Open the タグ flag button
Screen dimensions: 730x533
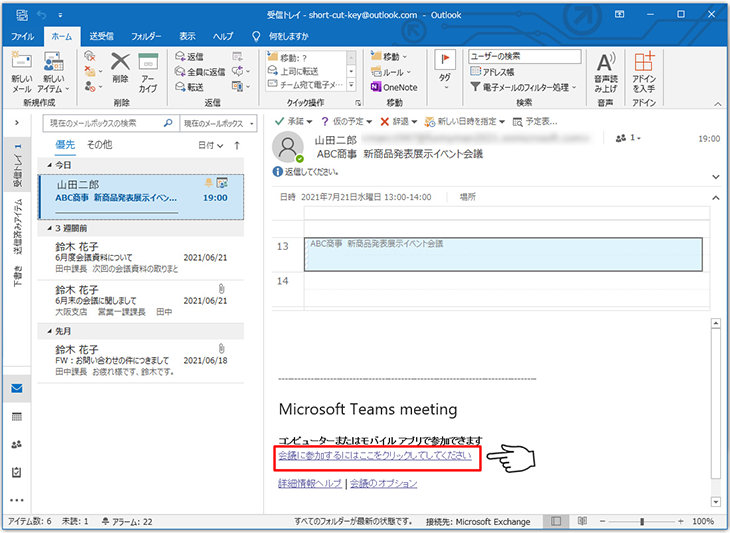pyautogui.click(x=445, y=71)
